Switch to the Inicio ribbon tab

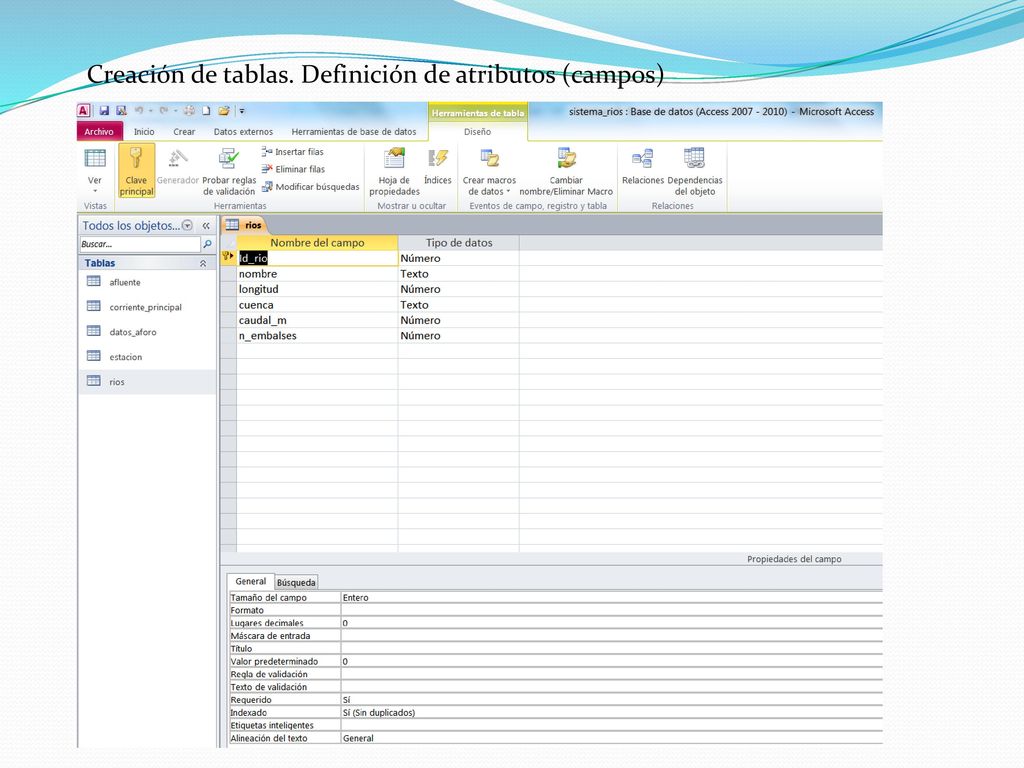tap(144, 131)
